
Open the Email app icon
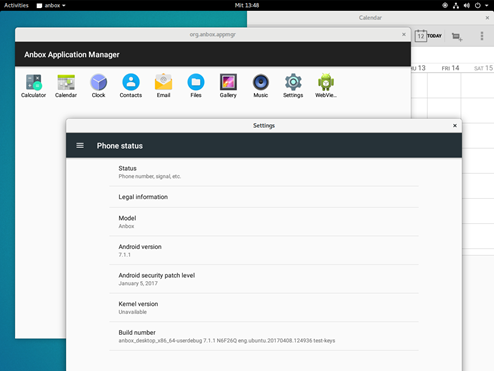[x=163, y=86]
